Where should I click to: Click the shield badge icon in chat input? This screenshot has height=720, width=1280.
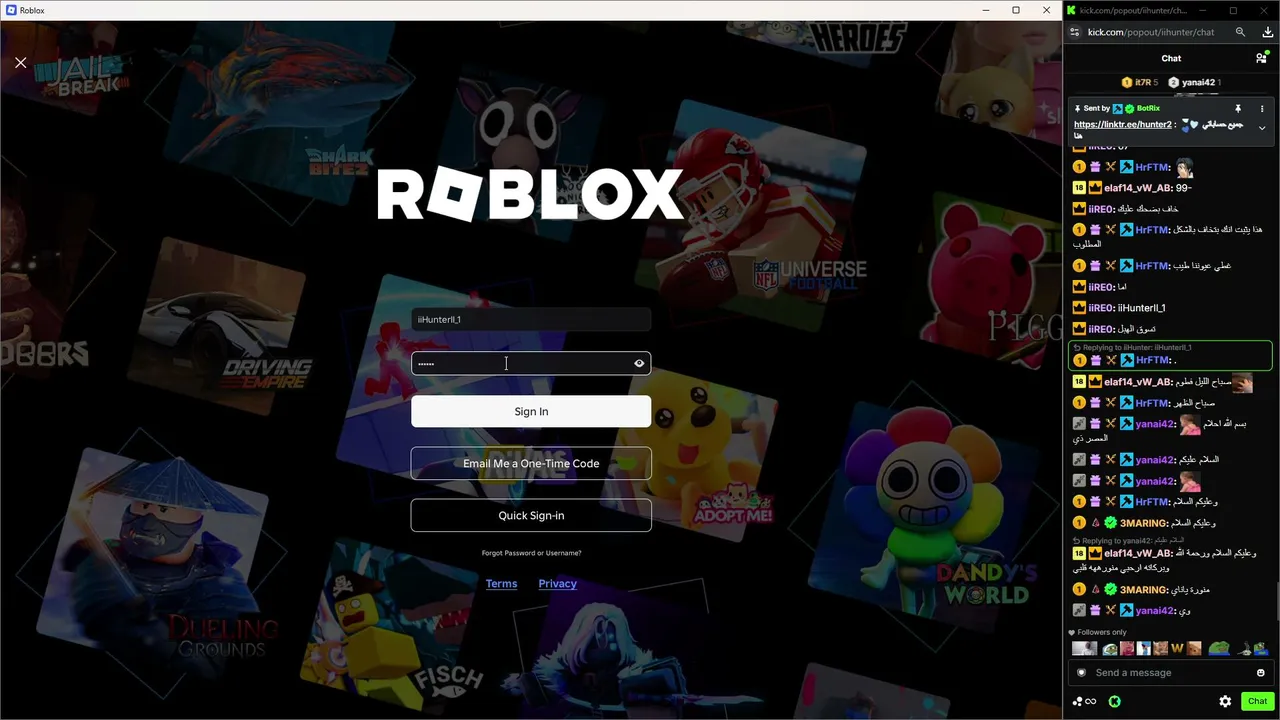tap(1081, 673)
